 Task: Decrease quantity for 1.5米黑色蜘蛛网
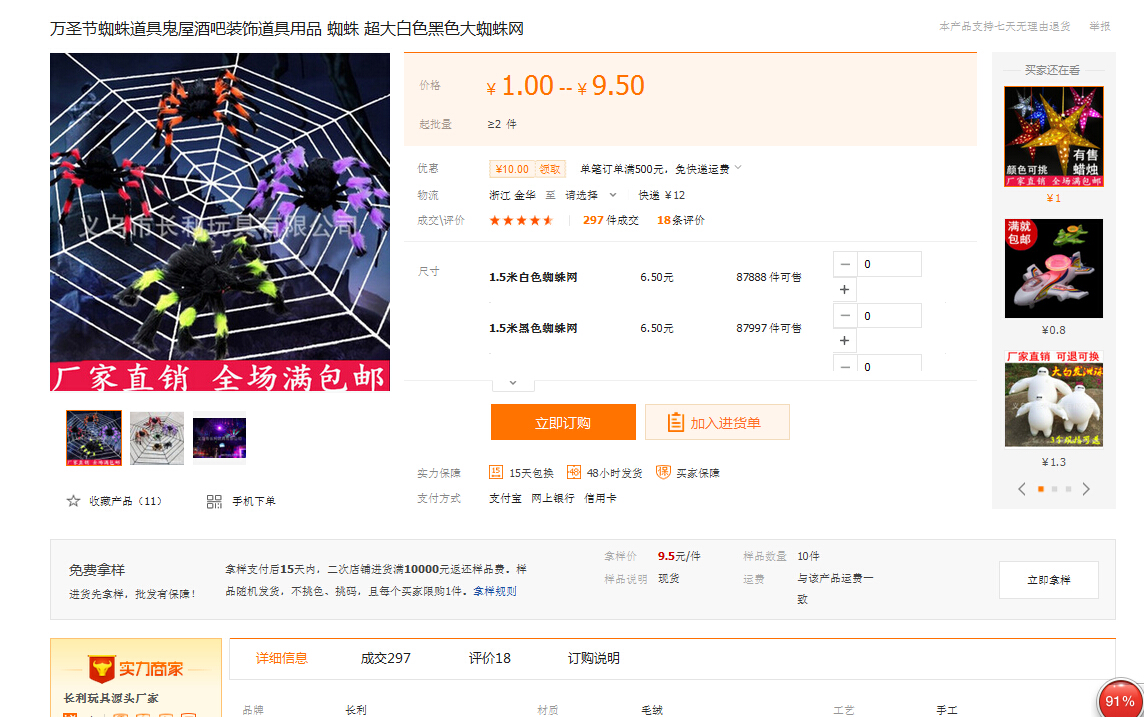(845, 316)
